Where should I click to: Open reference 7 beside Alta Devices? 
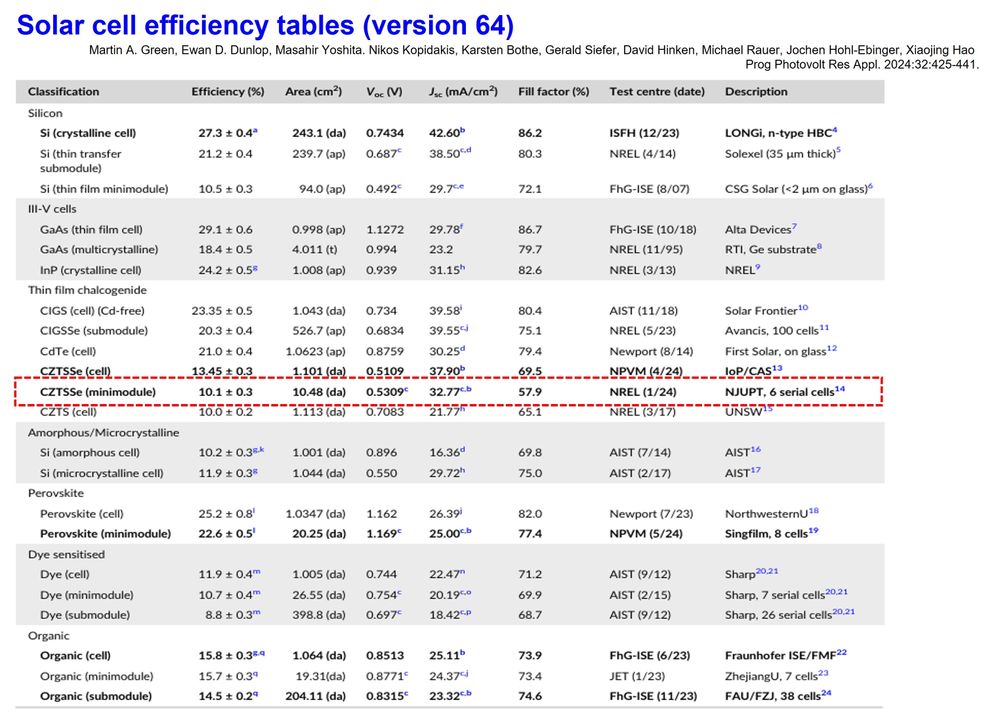(794, 227)
